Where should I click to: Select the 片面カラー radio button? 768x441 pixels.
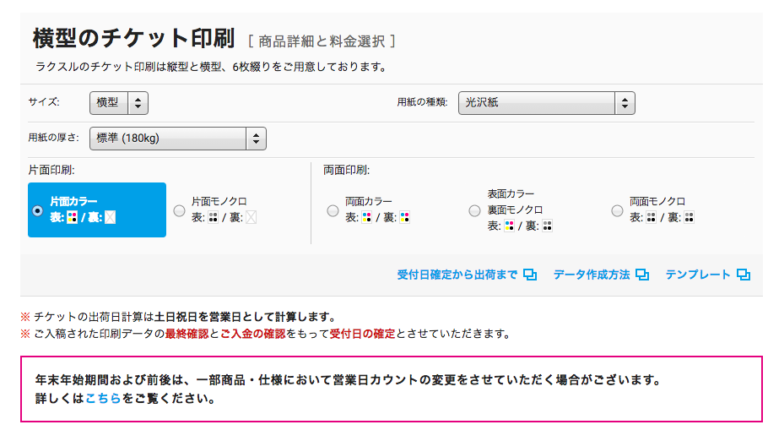click(38, 210)
